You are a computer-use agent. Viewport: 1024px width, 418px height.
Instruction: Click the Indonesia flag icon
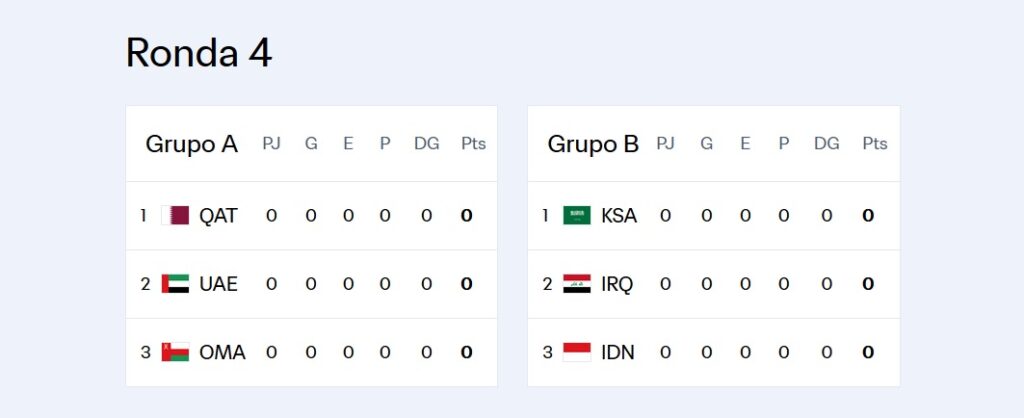click(x=577, y=352)
